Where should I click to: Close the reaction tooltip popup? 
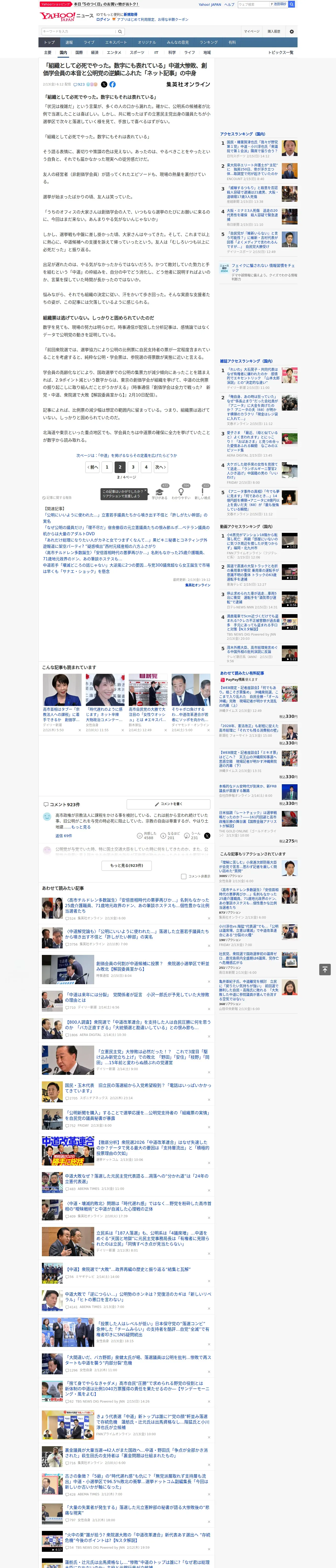pyautogui.click(x=145, y=491)
